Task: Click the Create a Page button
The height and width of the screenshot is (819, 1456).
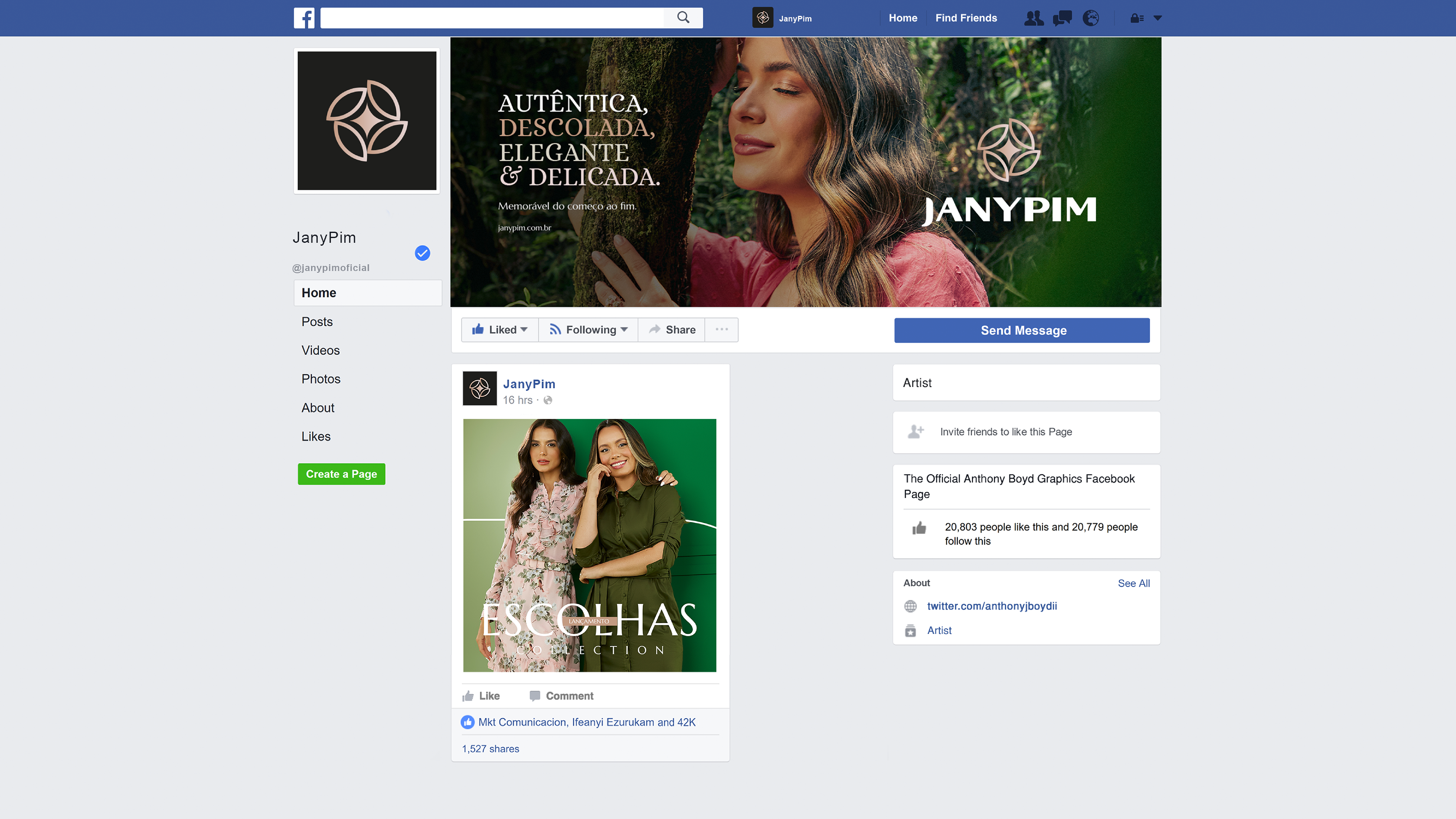Action: point(341,474)
